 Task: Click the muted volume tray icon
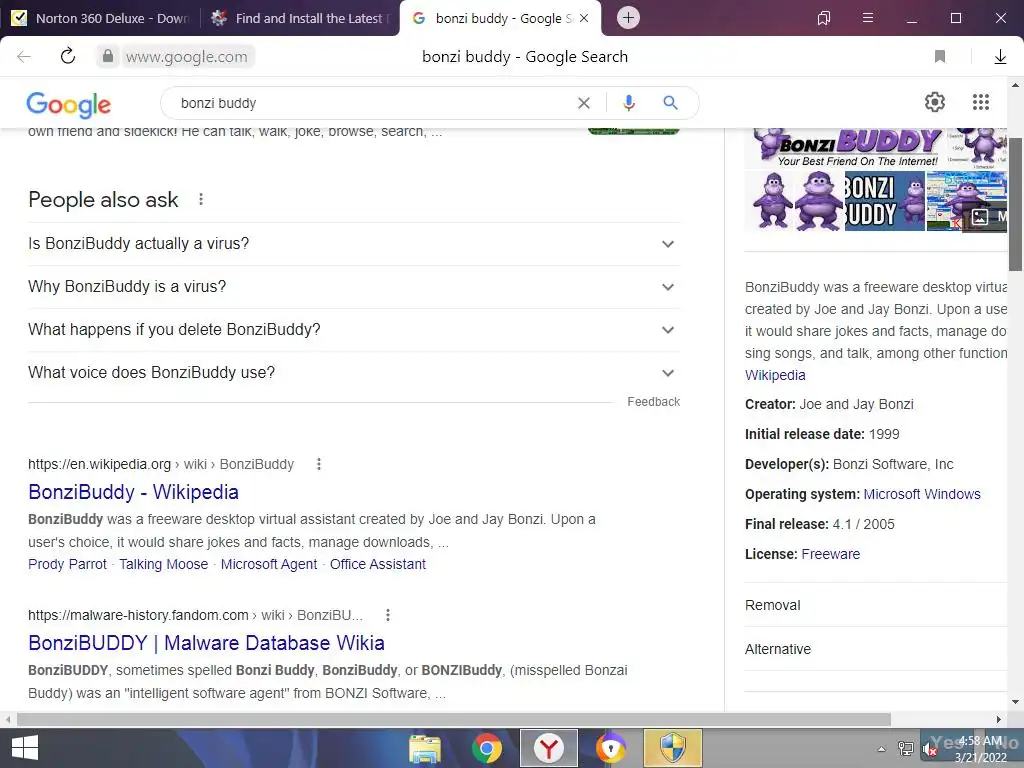point(930,749)
